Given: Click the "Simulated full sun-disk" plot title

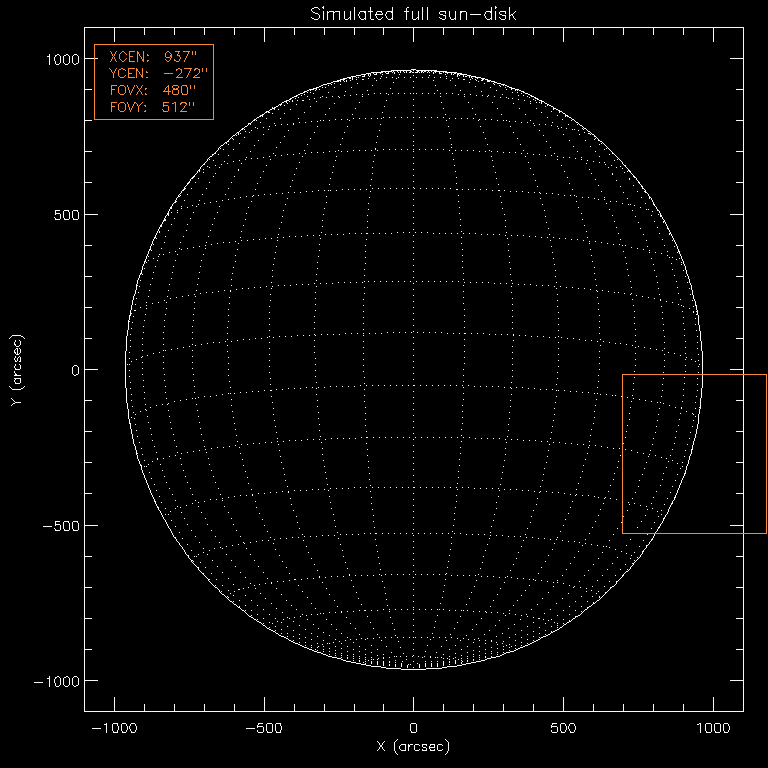Looking at the screenshot, I should click(x=414, y=14).
